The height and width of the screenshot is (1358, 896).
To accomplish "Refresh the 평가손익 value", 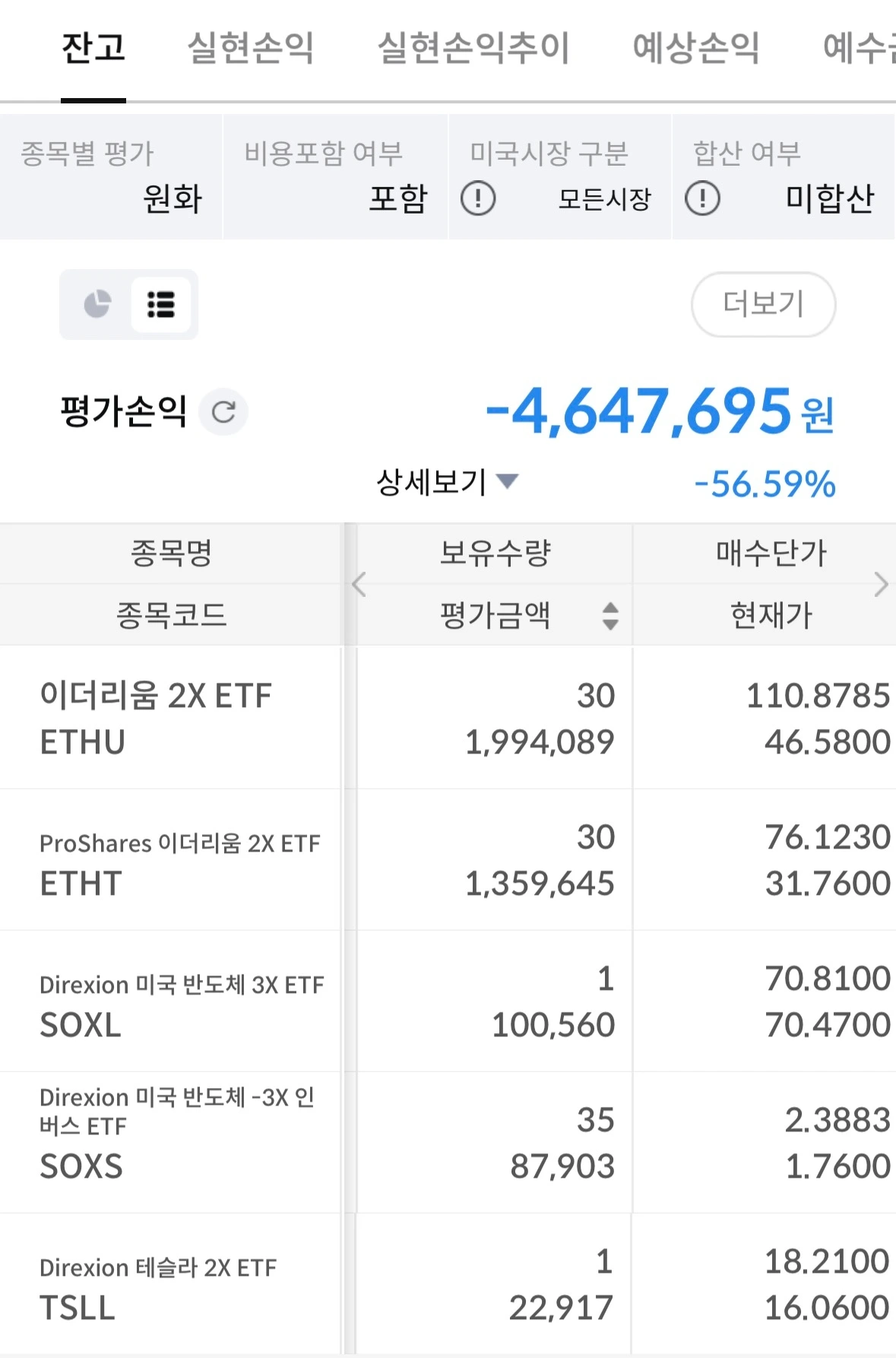I will pyautogui.click(x=223, y=412).
